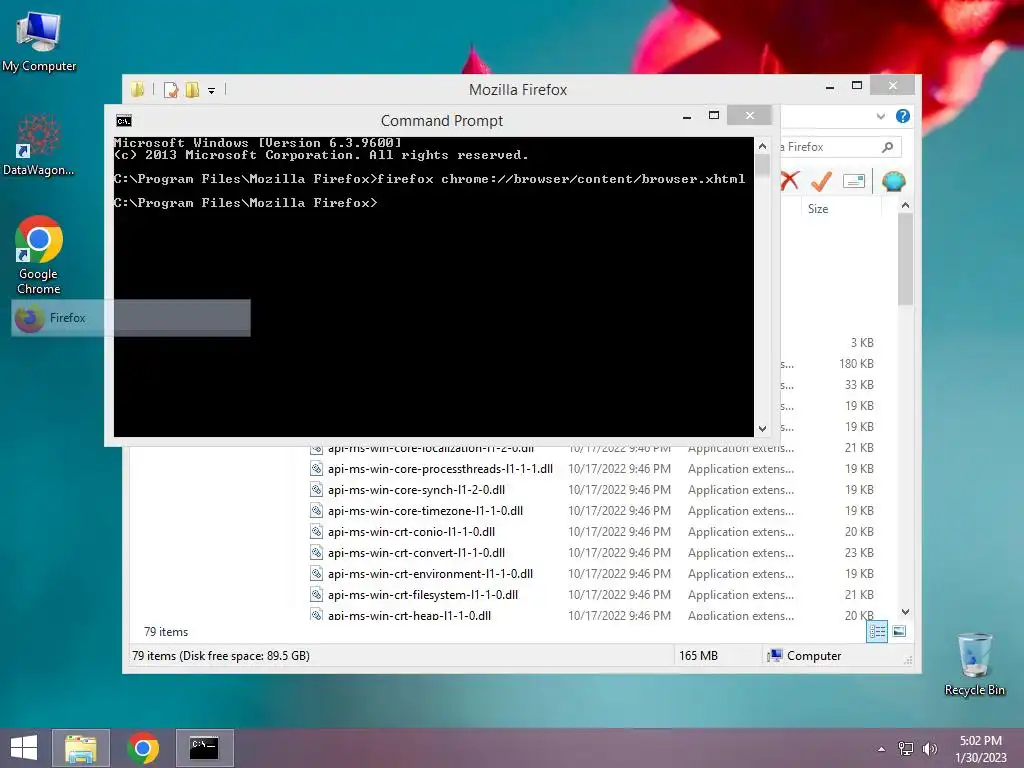This screenshot has width=1024, height=768.
Task: Open the Command Prompt system menu icon
Action: click(123, 121)
